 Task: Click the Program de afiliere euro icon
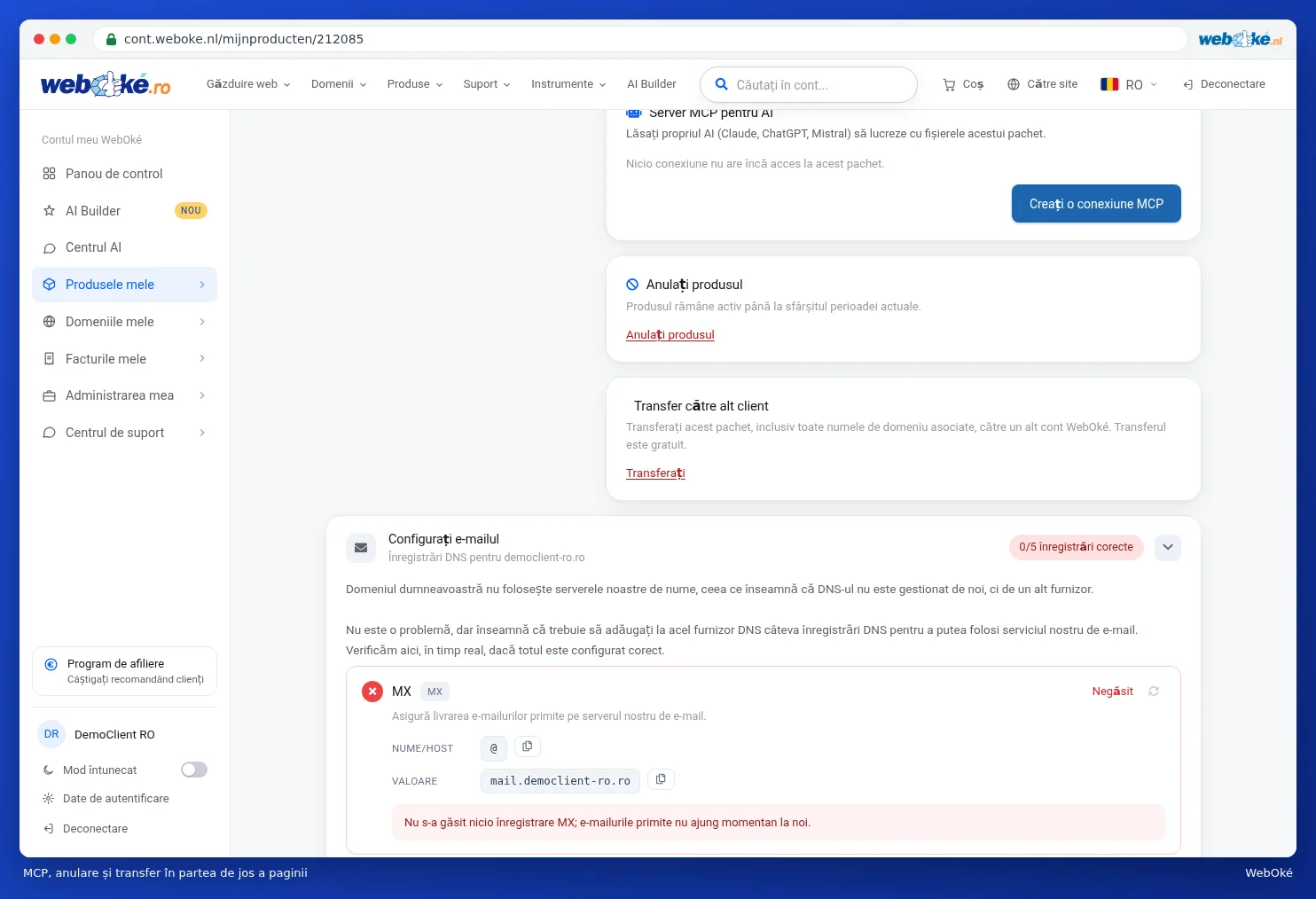(x=51, y=664)
